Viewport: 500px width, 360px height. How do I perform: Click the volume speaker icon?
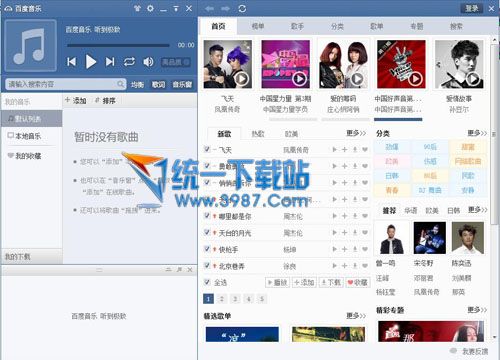click(x=148, y=62)
